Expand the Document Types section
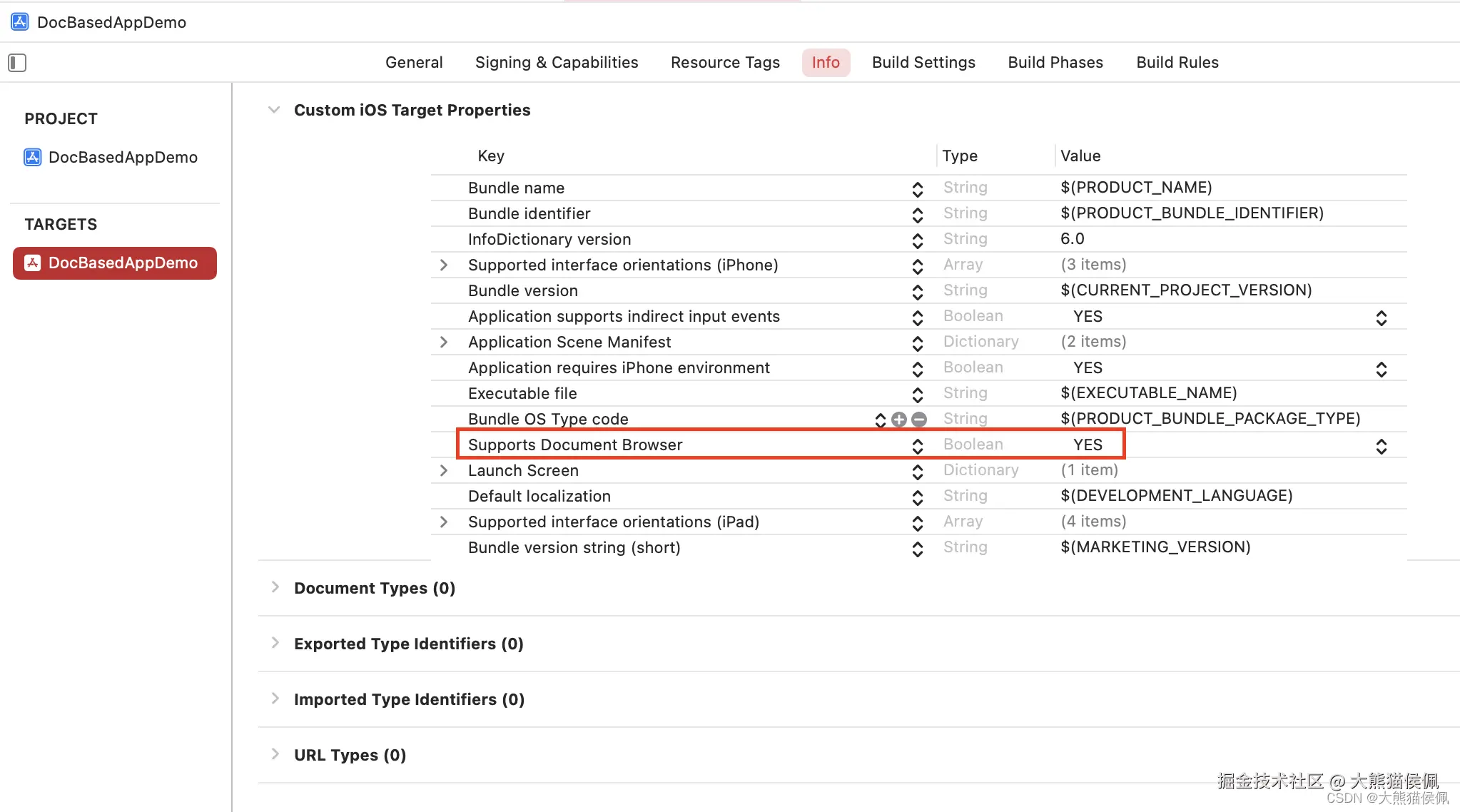The image size is (1460, 812). point(275,587)
